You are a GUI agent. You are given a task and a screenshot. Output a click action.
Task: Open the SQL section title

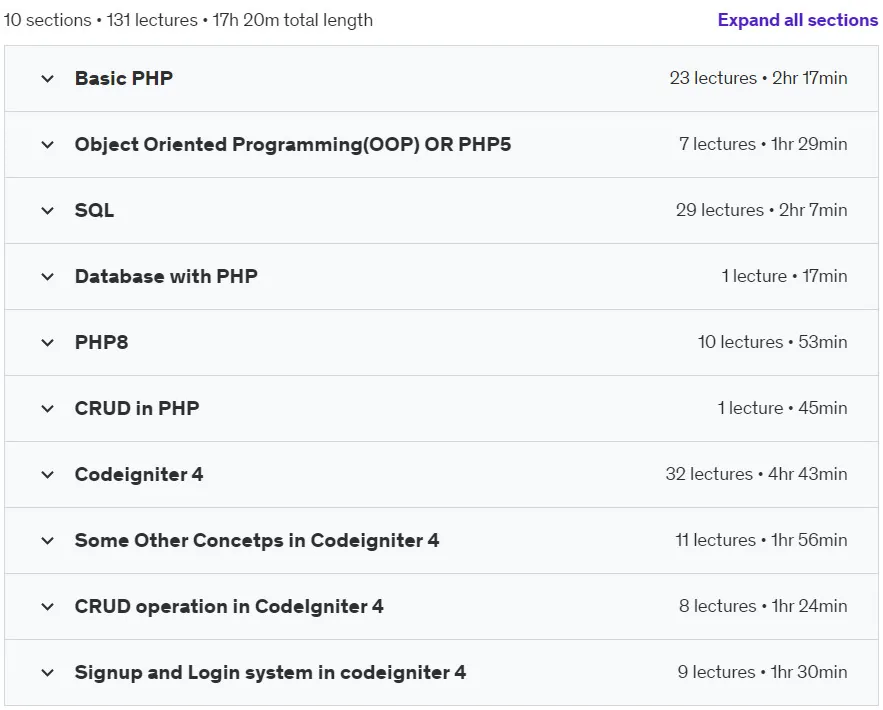95,210
